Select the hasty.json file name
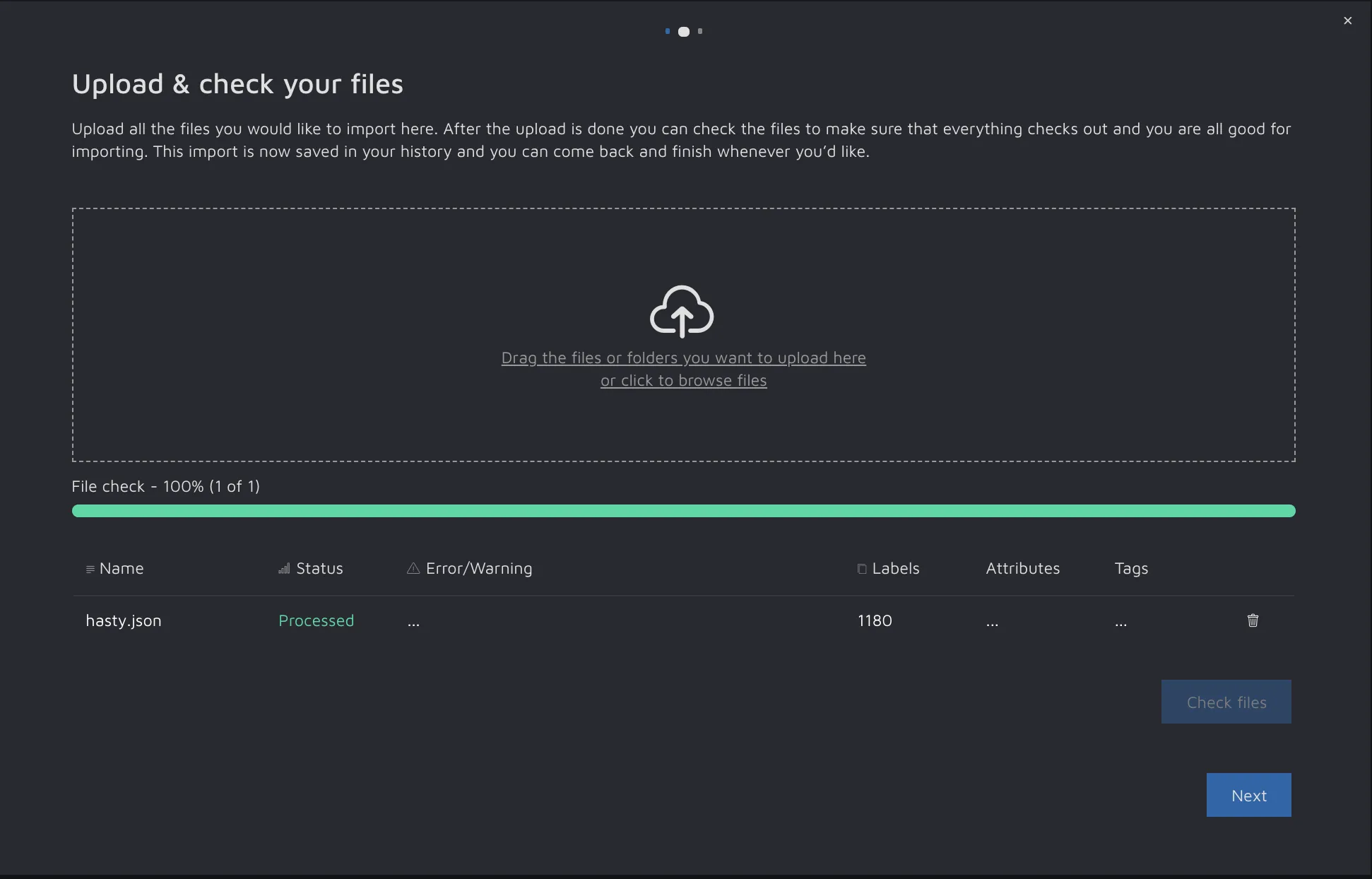Image resolution: width=1372 pixels, height=879 pixels. 124,620
